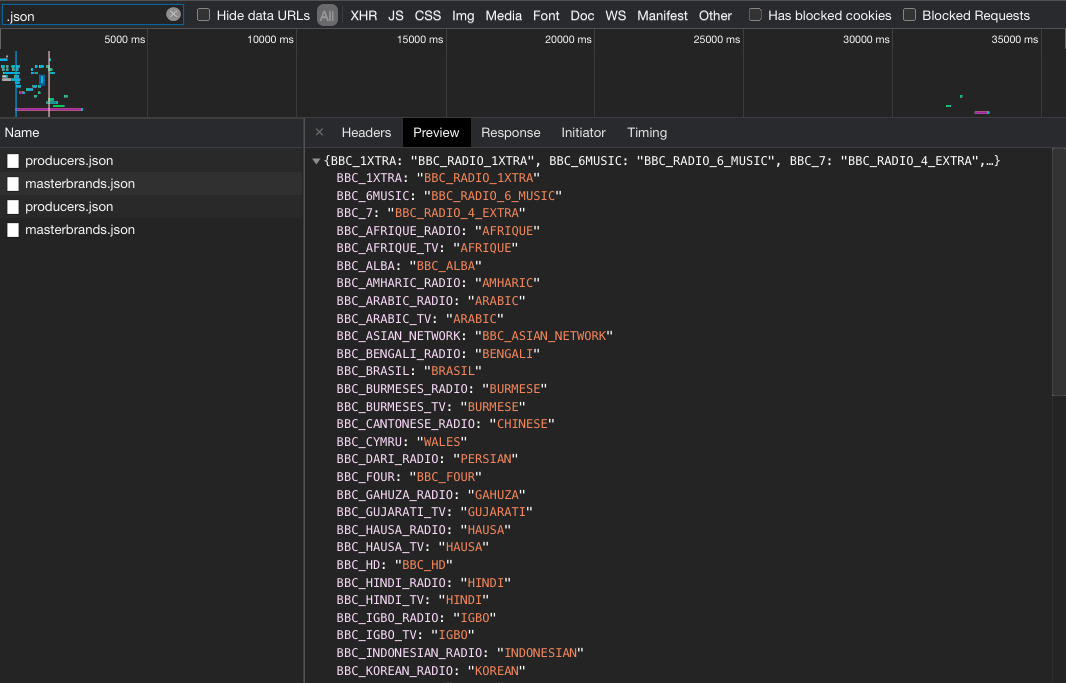Click the 15000 ms timeline label

point(419,39)
